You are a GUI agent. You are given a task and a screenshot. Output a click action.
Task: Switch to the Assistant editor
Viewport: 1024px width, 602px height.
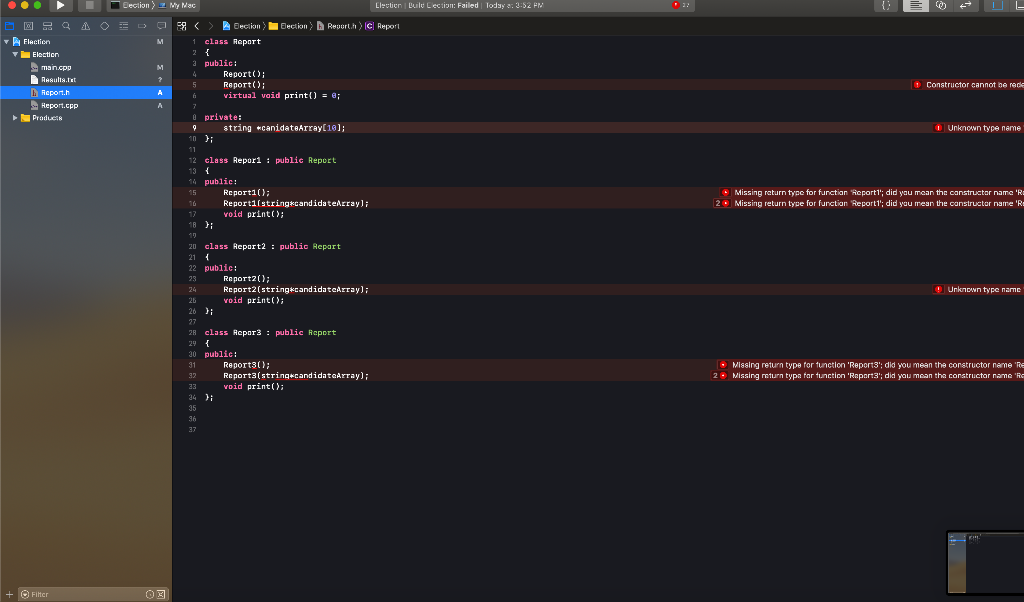tap(940, 5)
